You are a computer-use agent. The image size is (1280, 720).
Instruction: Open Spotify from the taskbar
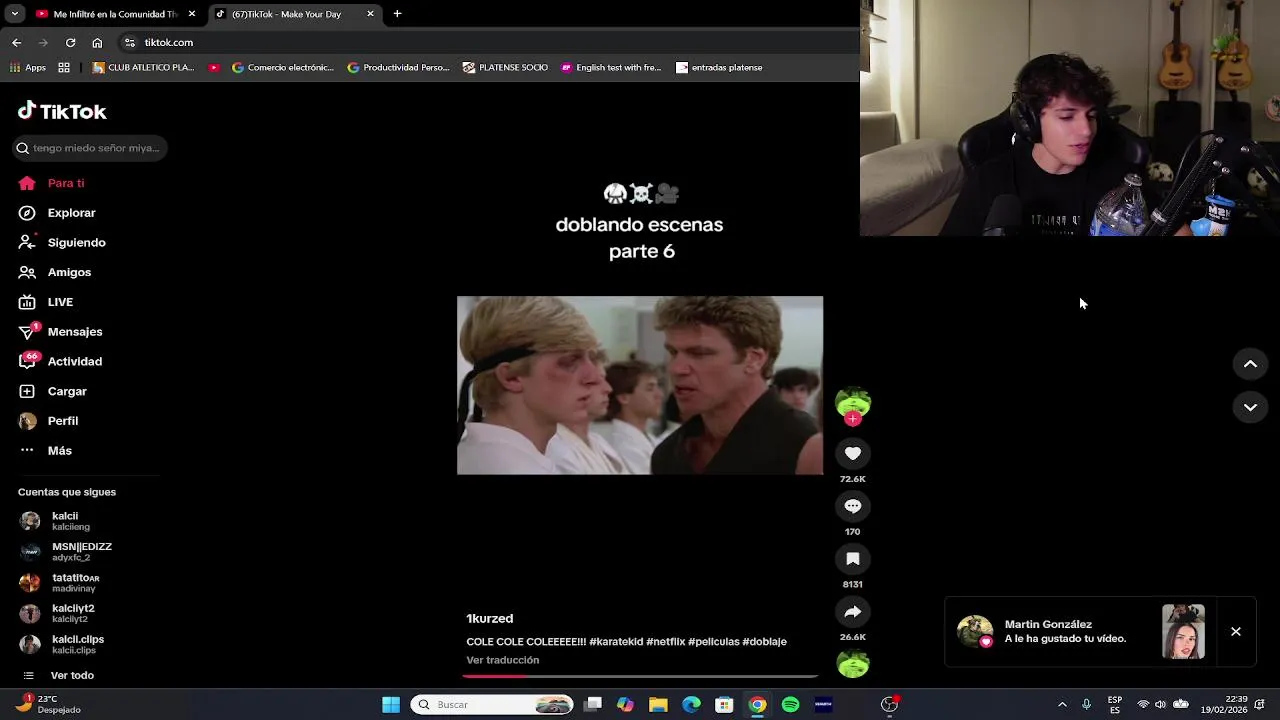click(790, 705)
